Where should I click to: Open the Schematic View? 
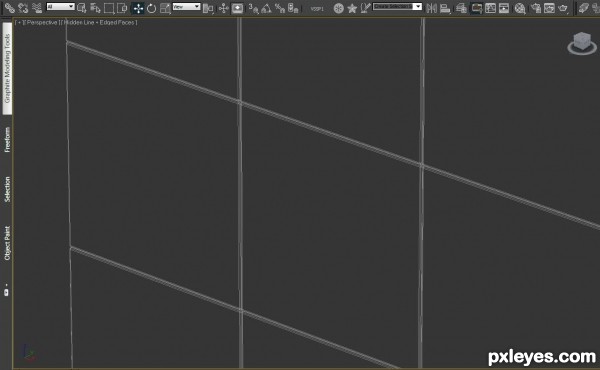click(x=504, y=8)
